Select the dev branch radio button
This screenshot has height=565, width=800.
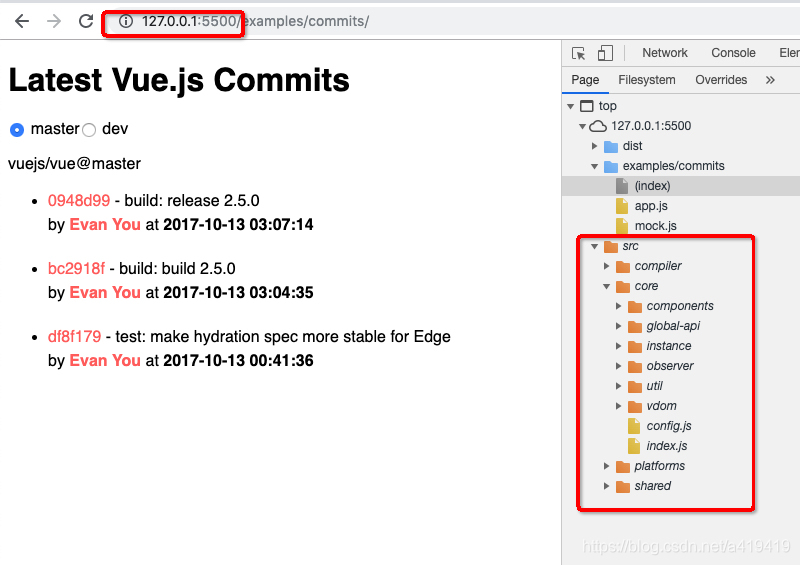pyautogui.click(x=89, y=130)
